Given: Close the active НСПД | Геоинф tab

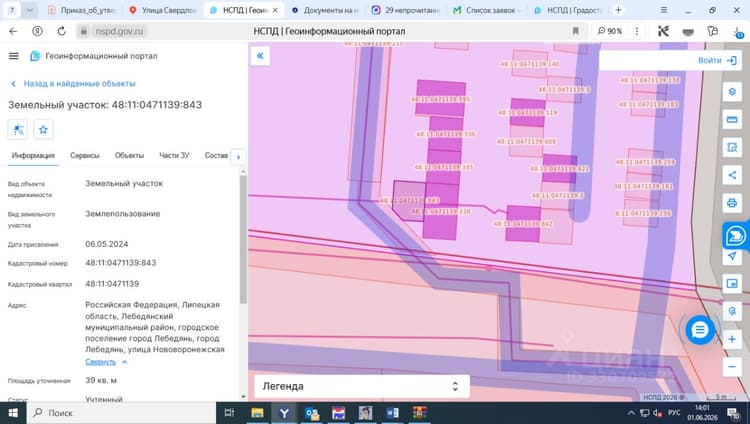Looking at the screenshot, I should [x=275, y=10].
